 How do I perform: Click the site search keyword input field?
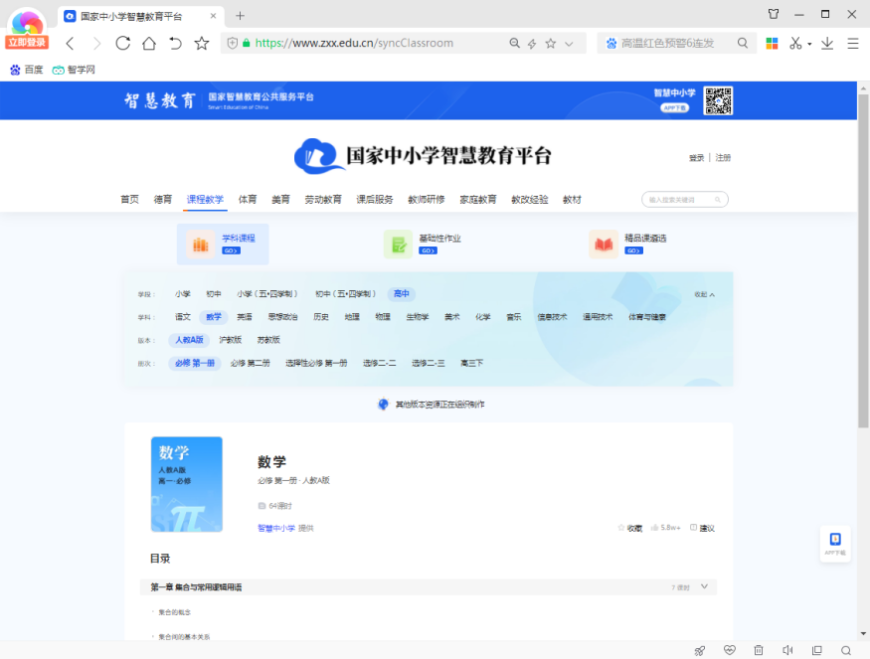tap(685, 200)
